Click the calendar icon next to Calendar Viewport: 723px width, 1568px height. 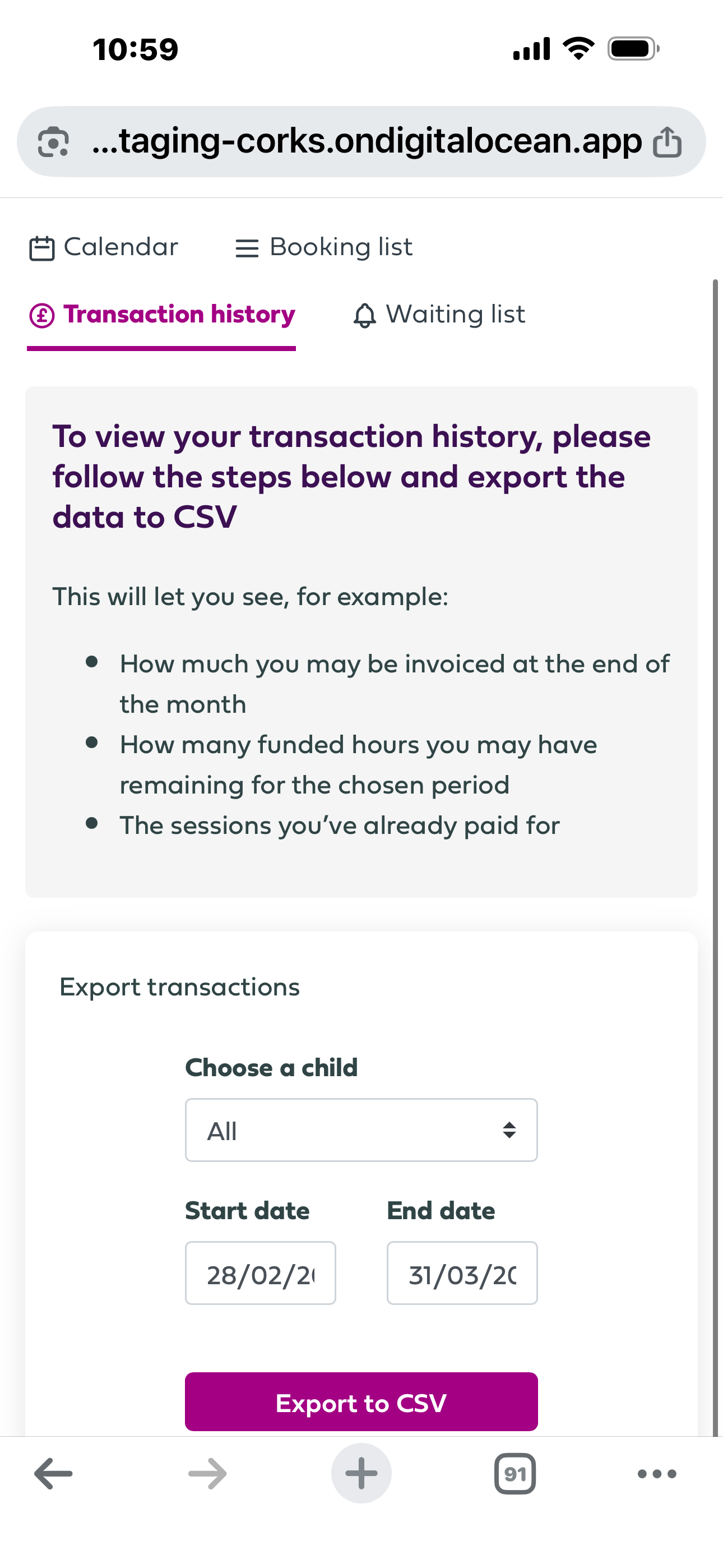42,248
